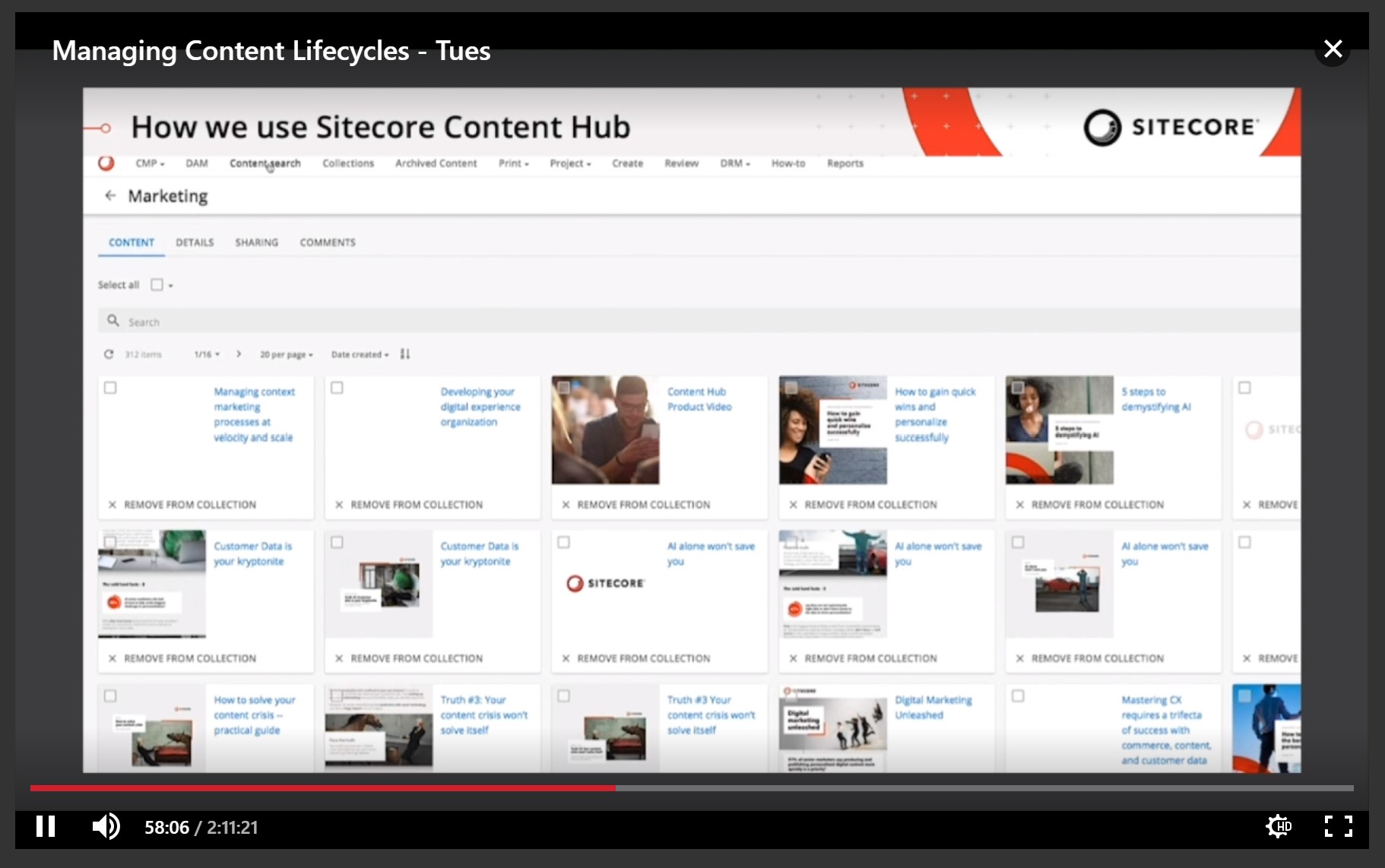This screenshot has width=1385, height=868.
Task: Check first Customer Data is your kryptonite card
Action: point(110,543)
